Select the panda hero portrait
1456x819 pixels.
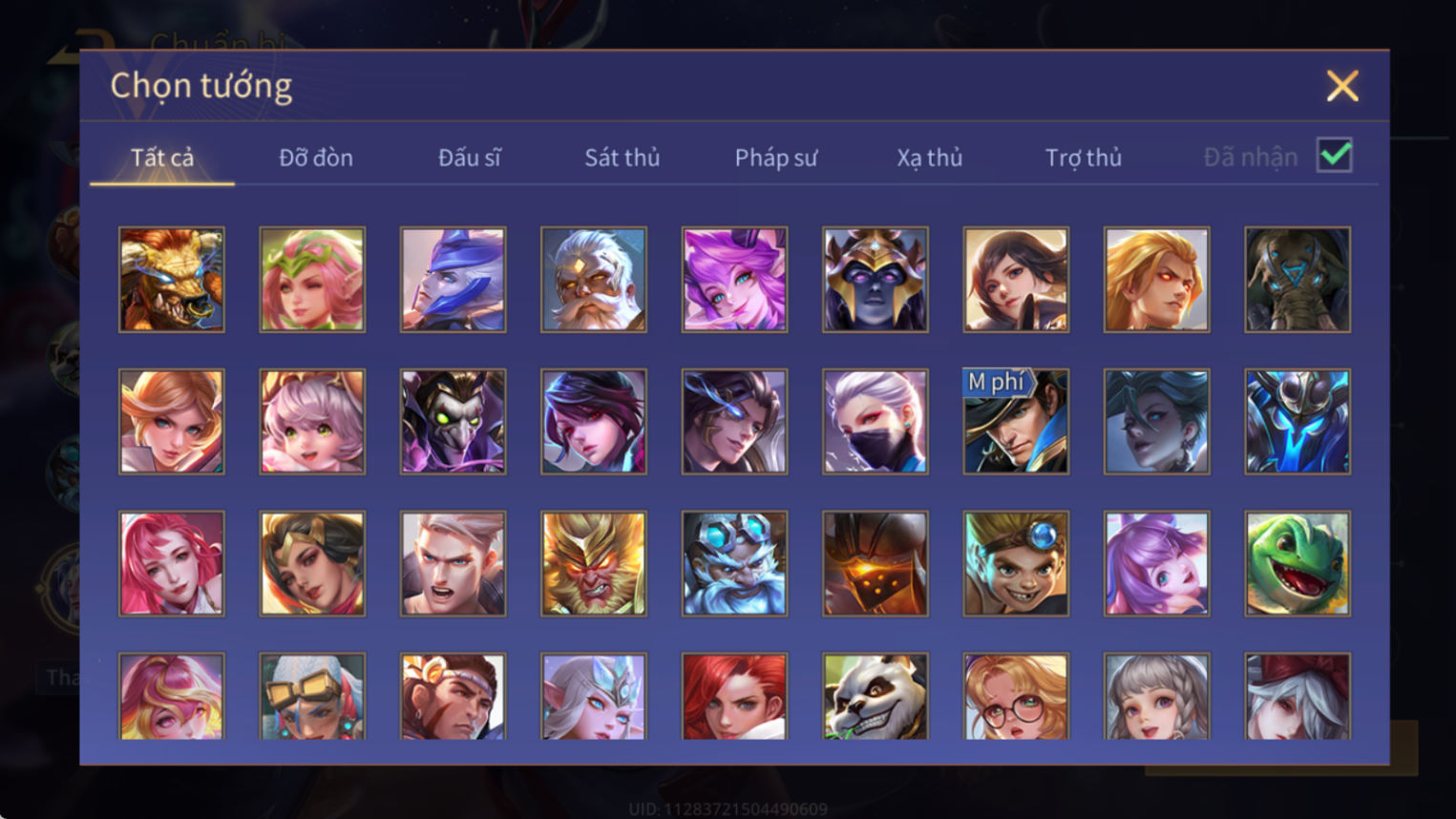(875, 697)
